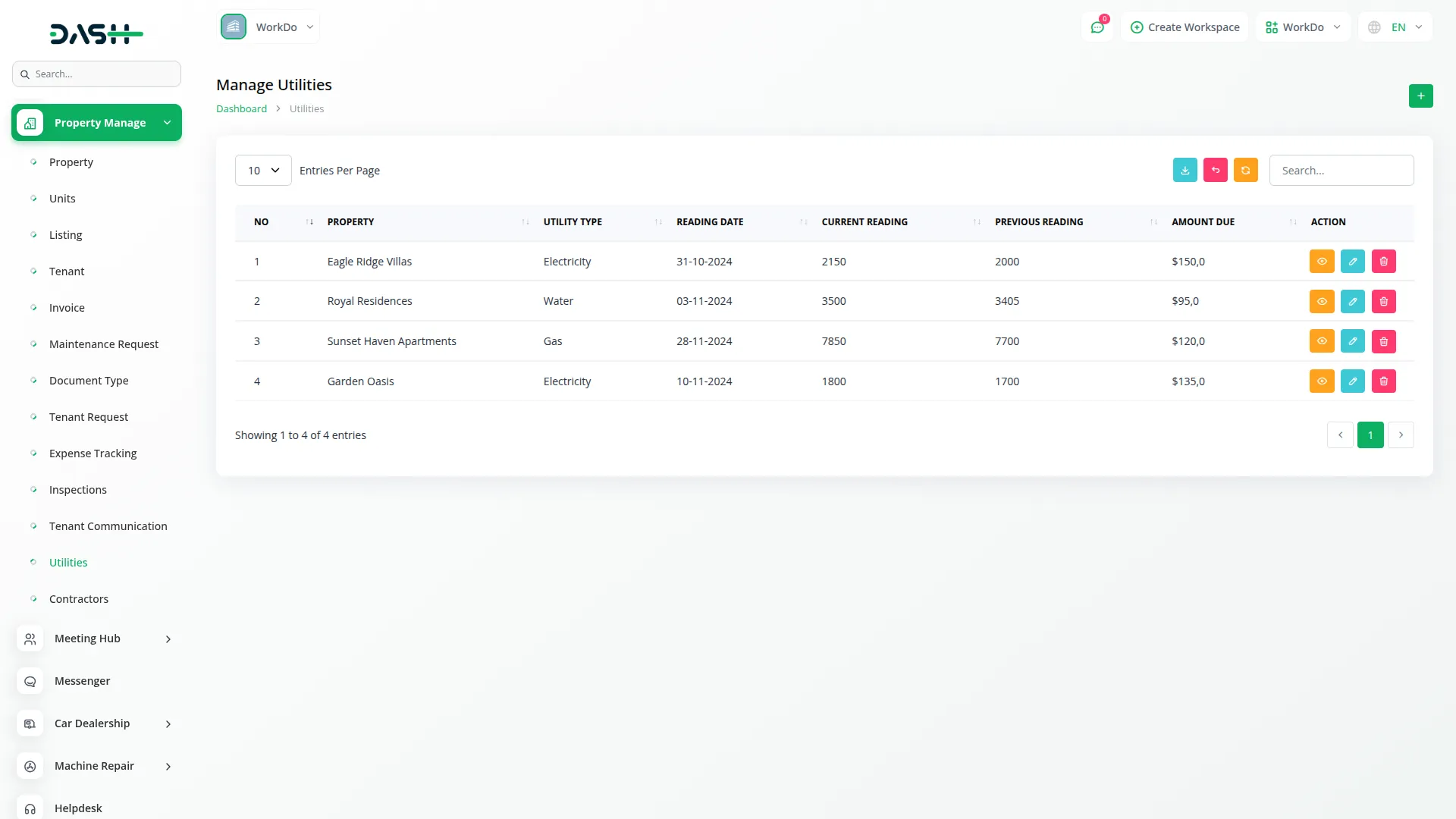Delete the Royal Residences utility entry
The image size is (1456, 819).
(x=1383, y=302)
